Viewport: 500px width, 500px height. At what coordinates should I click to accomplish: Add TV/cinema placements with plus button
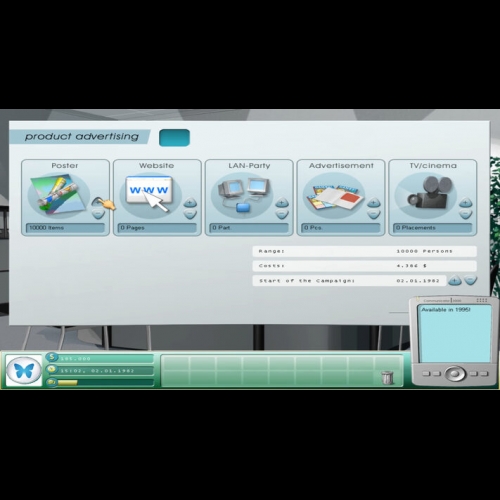point(465,202)
